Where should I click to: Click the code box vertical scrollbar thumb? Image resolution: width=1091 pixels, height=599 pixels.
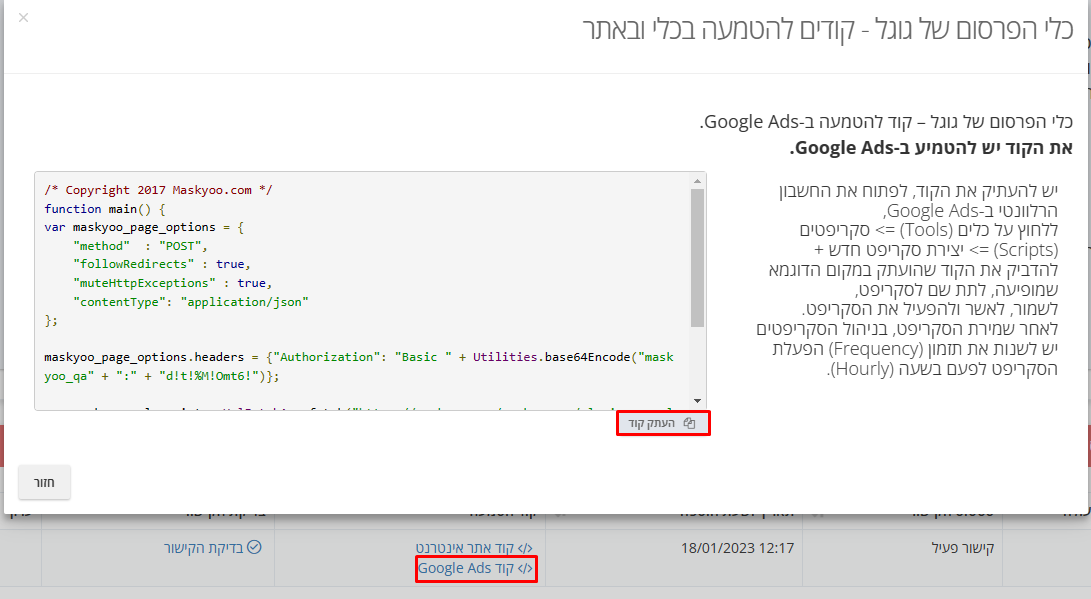coord(697,257)
